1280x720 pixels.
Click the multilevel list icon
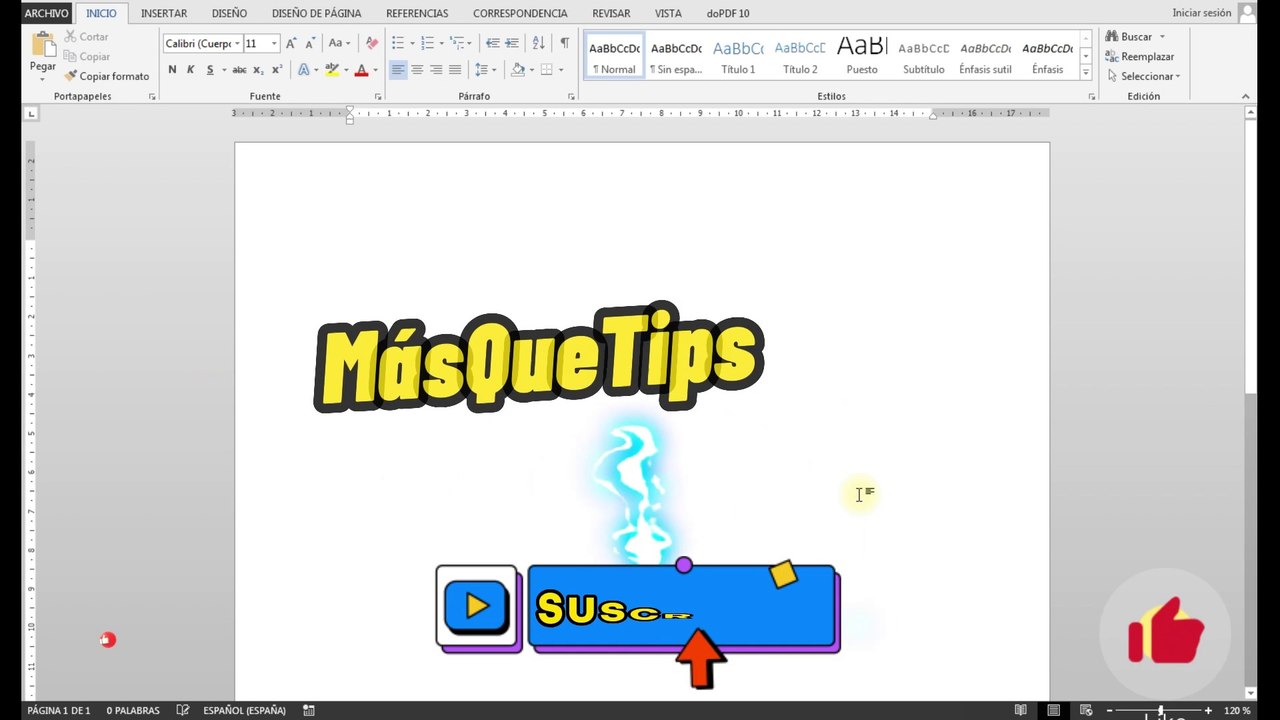pos(456,43)
